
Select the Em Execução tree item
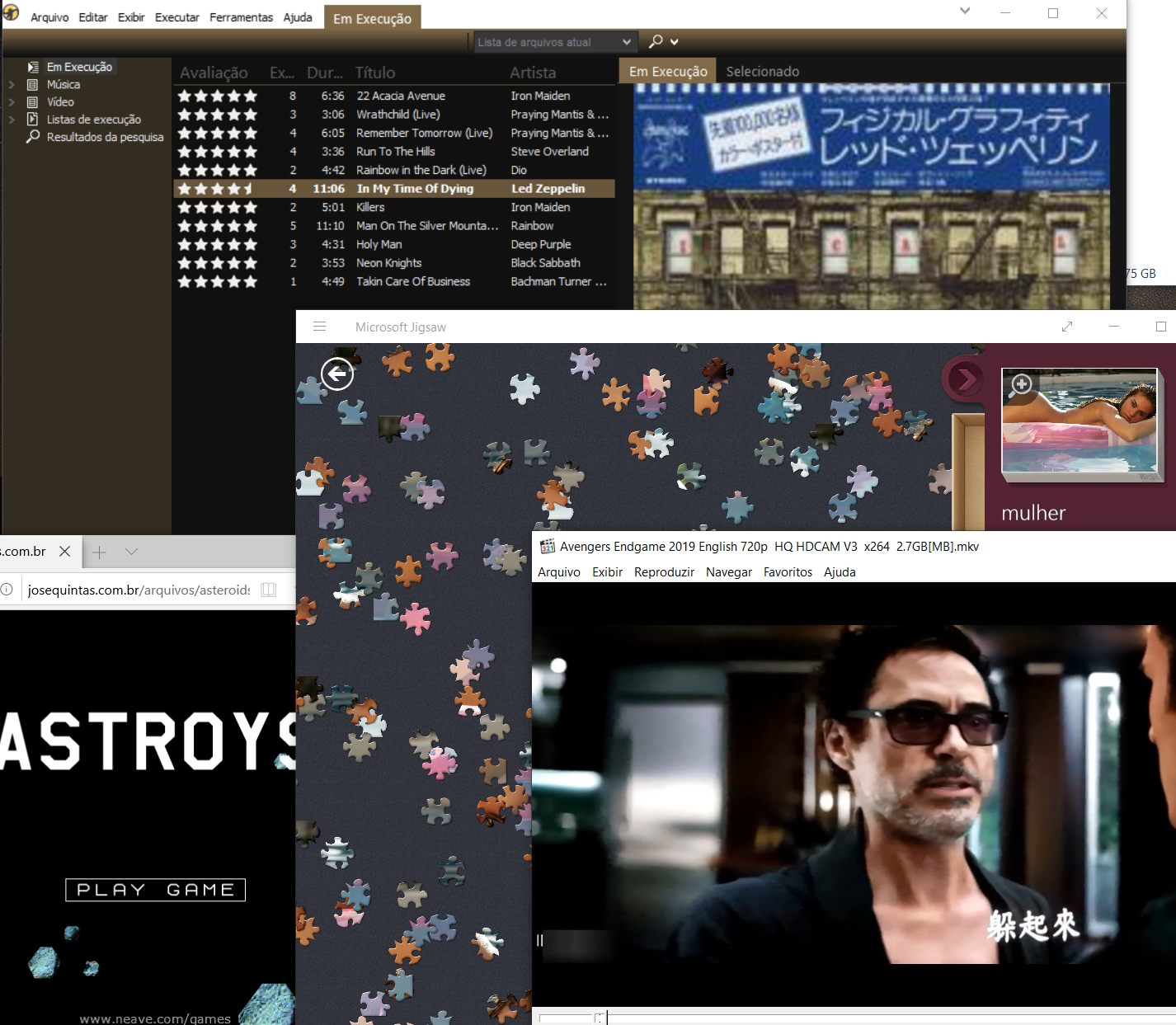click(79, 67)
